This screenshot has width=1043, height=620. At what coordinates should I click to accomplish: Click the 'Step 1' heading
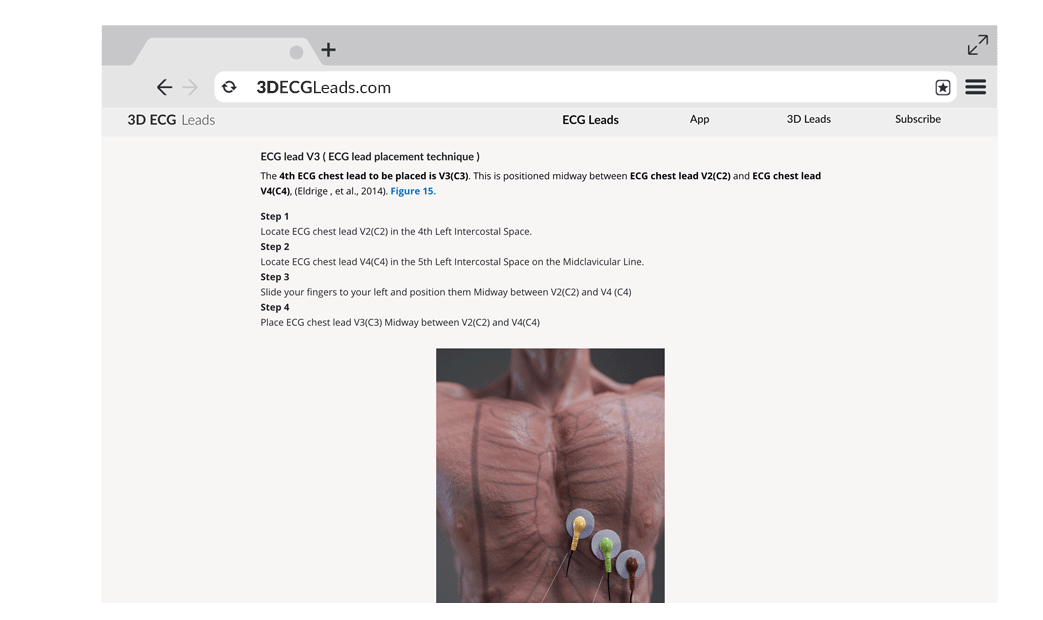[x=275, y=216]
